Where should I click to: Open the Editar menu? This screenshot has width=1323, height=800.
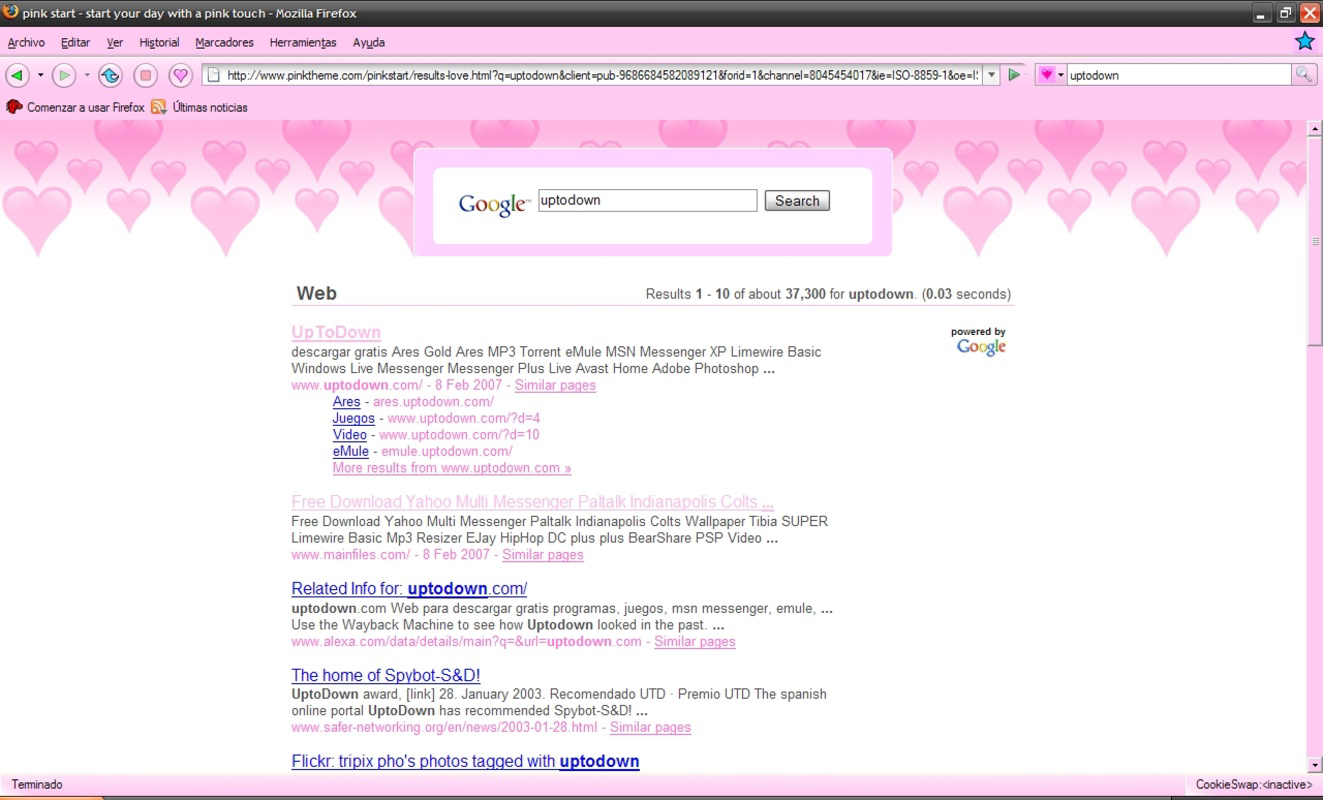point(75,42)
